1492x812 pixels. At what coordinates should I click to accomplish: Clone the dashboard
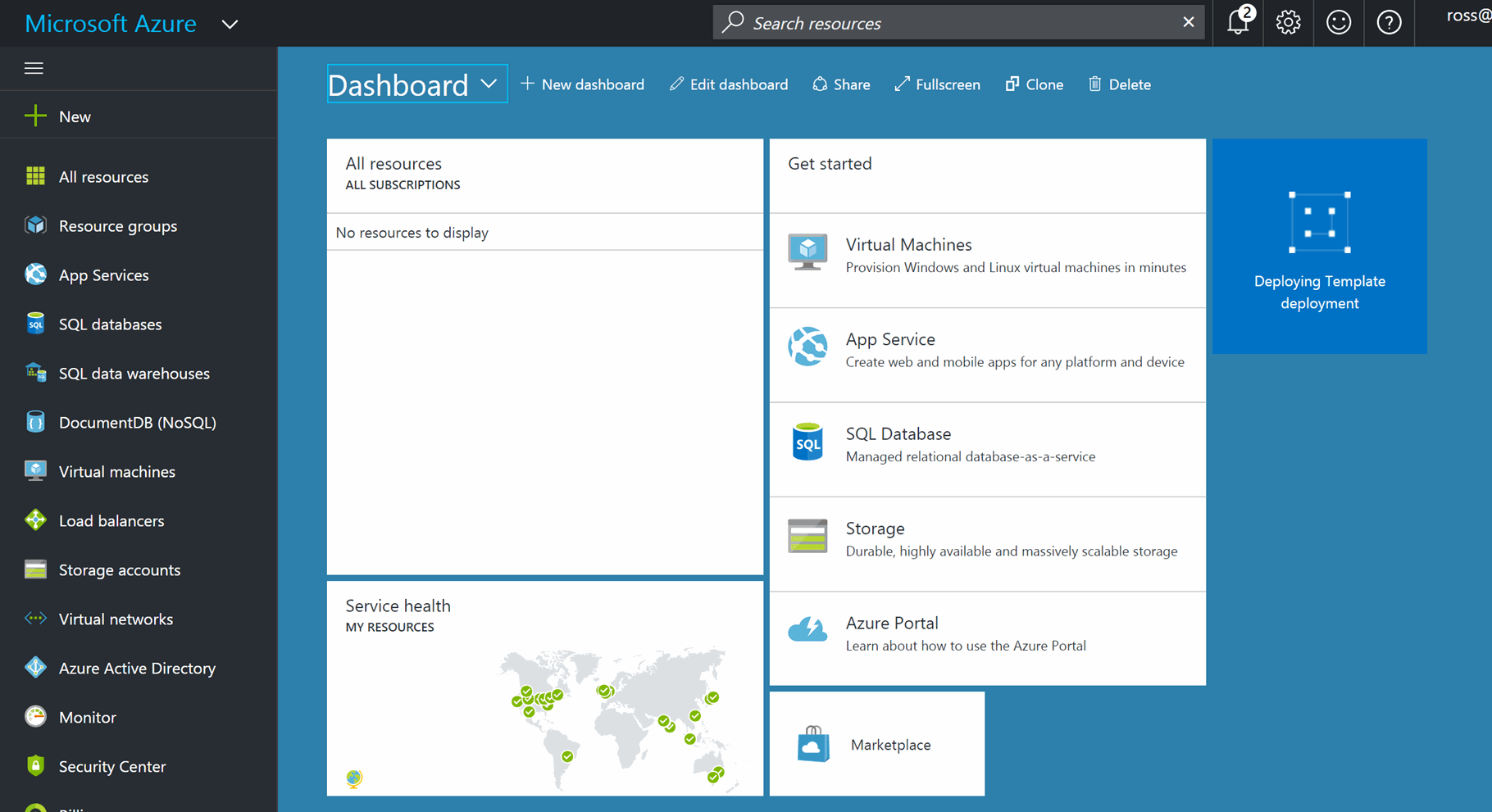click(1034, 84)
